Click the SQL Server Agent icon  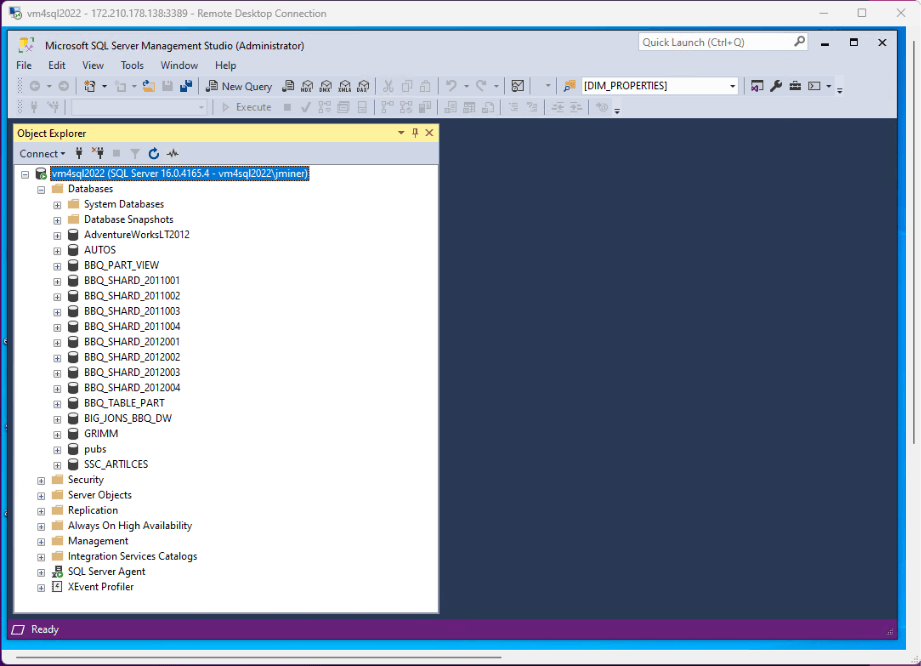[57, 571]
